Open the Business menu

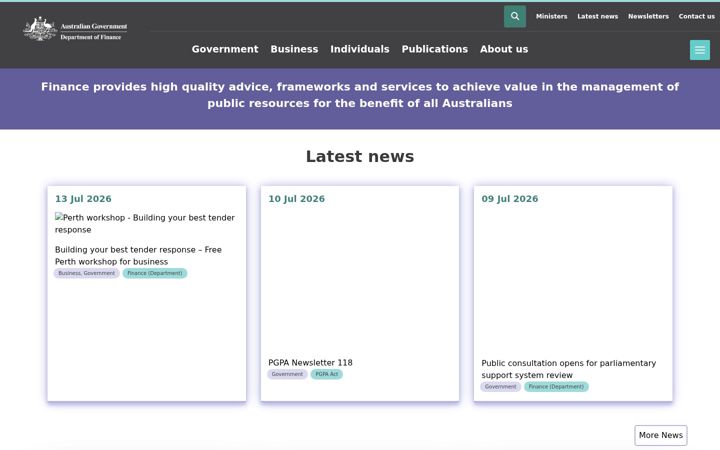[294, 49]
